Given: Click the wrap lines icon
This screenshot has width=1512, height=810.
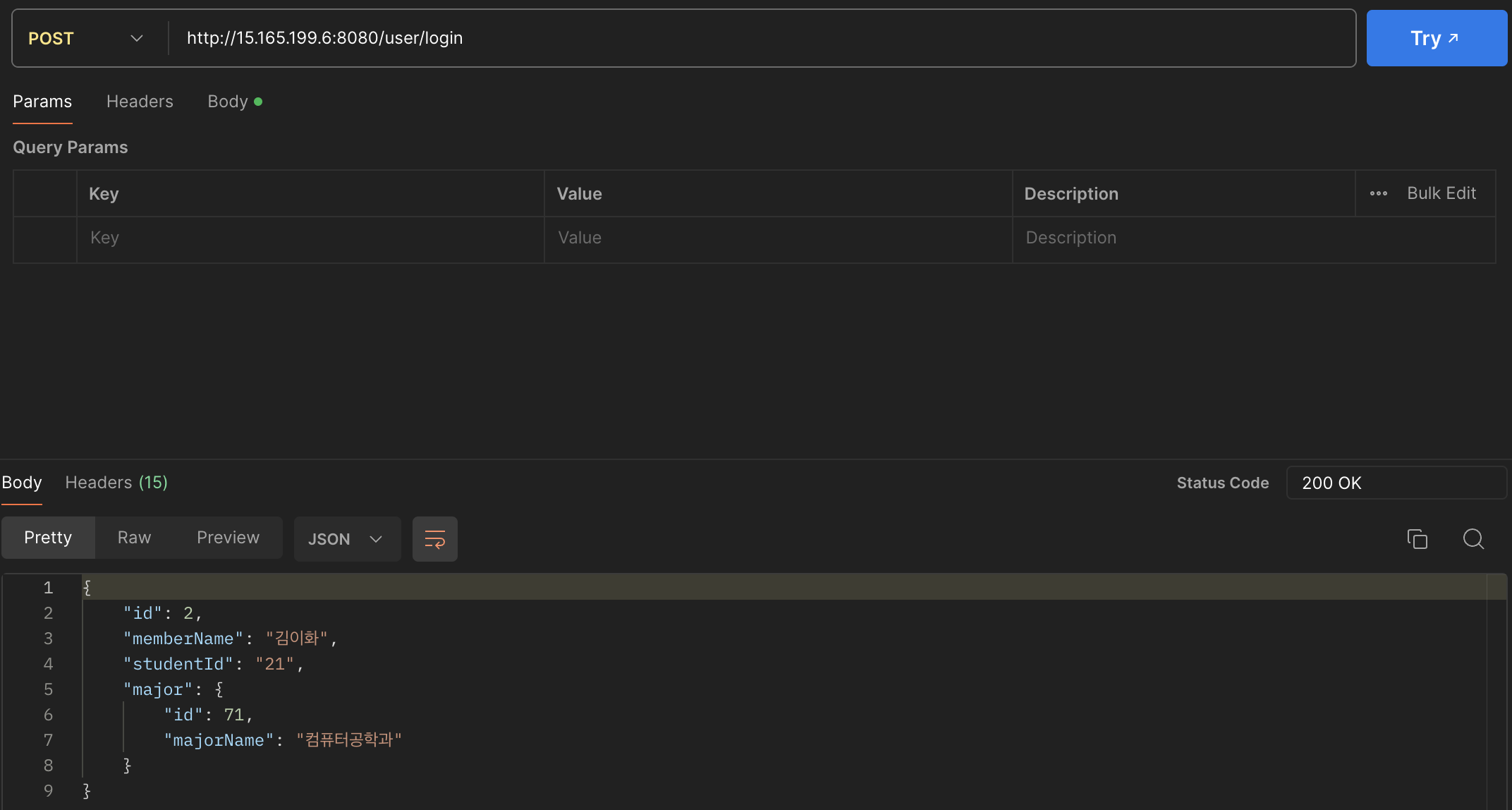Looking at the screenshot, I should coord(434,539).
